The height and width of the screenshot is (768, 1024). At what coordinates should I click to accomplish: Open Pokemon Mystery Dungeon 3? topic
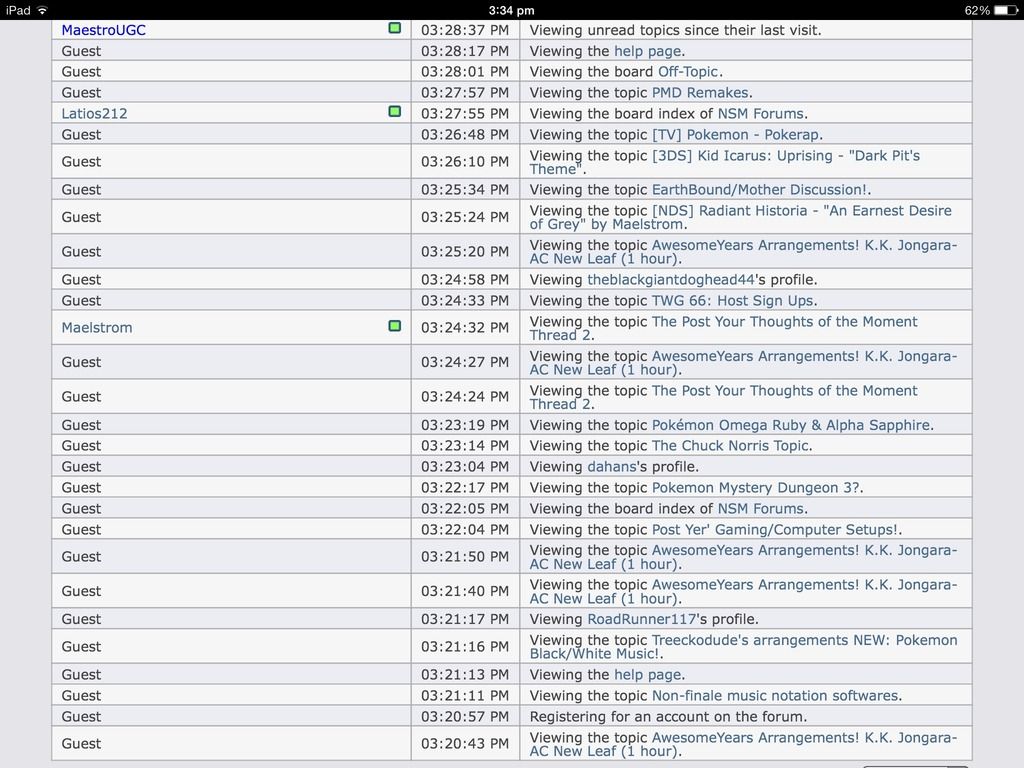click(756, 488)
